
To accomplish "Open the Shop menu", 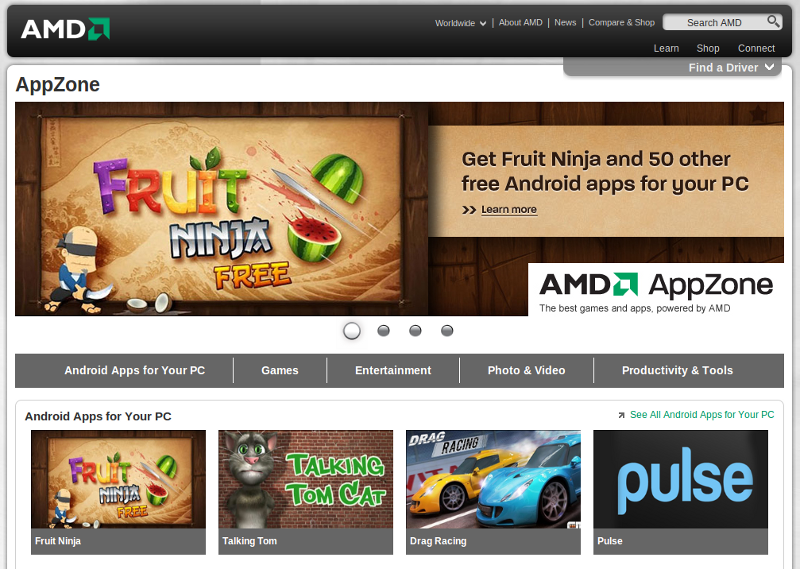I will point(708,48).
